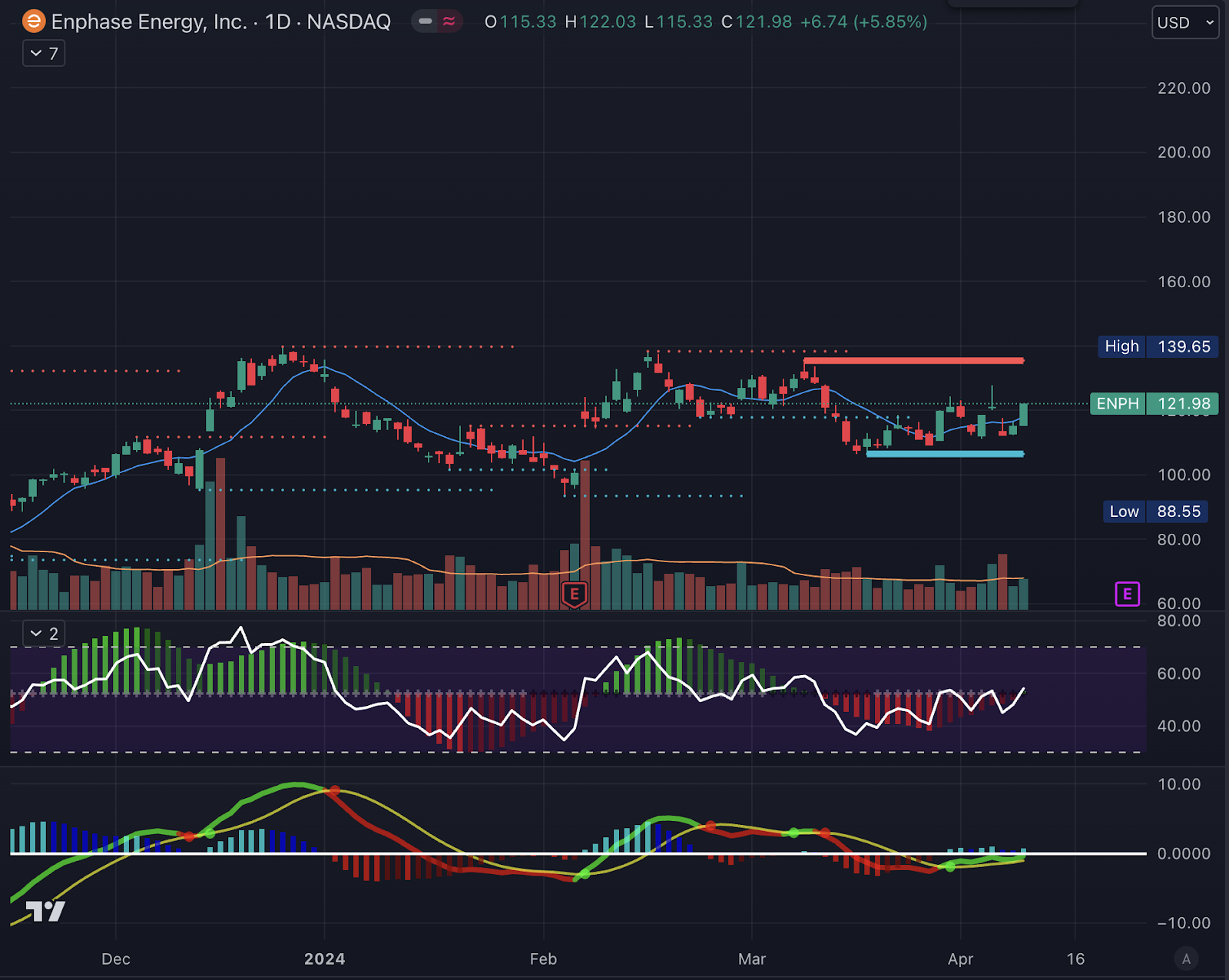Click the 10.00 MACD axis label
The width and height of the screenshot is (1229, 980).
(x=1179, y=784)
